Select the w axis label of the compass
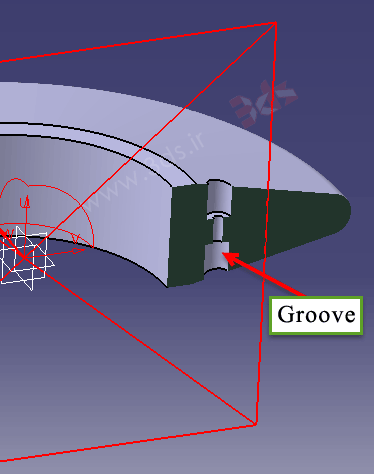 9,233
